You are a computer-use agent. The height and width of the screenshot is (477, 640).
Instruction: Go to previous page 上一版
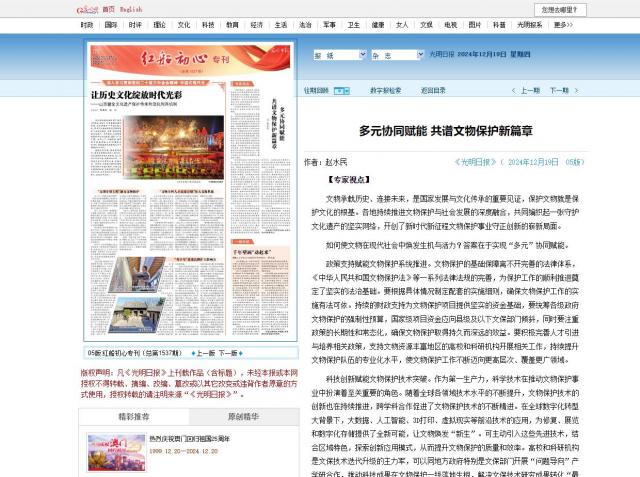(x=203, y=353)
